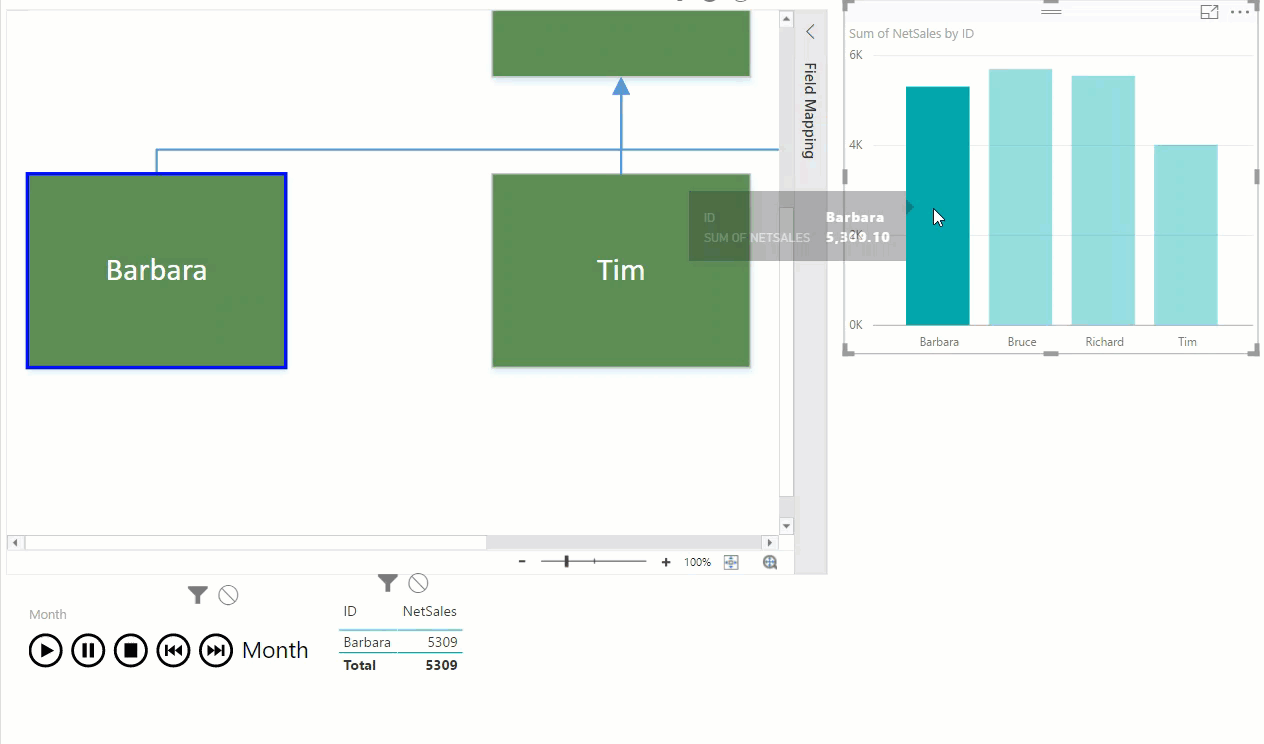Click the horizontal scrollbar left arrow

point(14,542)
